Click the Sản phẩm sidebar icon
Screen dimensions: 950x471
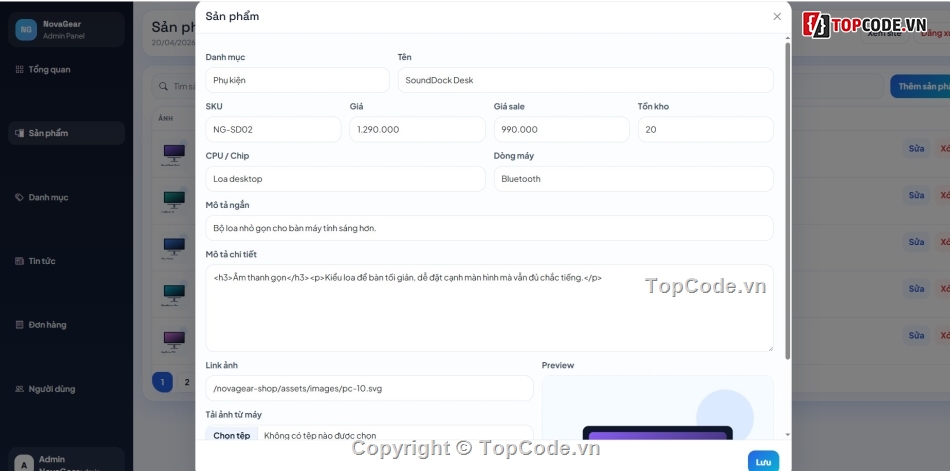coord(19,133)
